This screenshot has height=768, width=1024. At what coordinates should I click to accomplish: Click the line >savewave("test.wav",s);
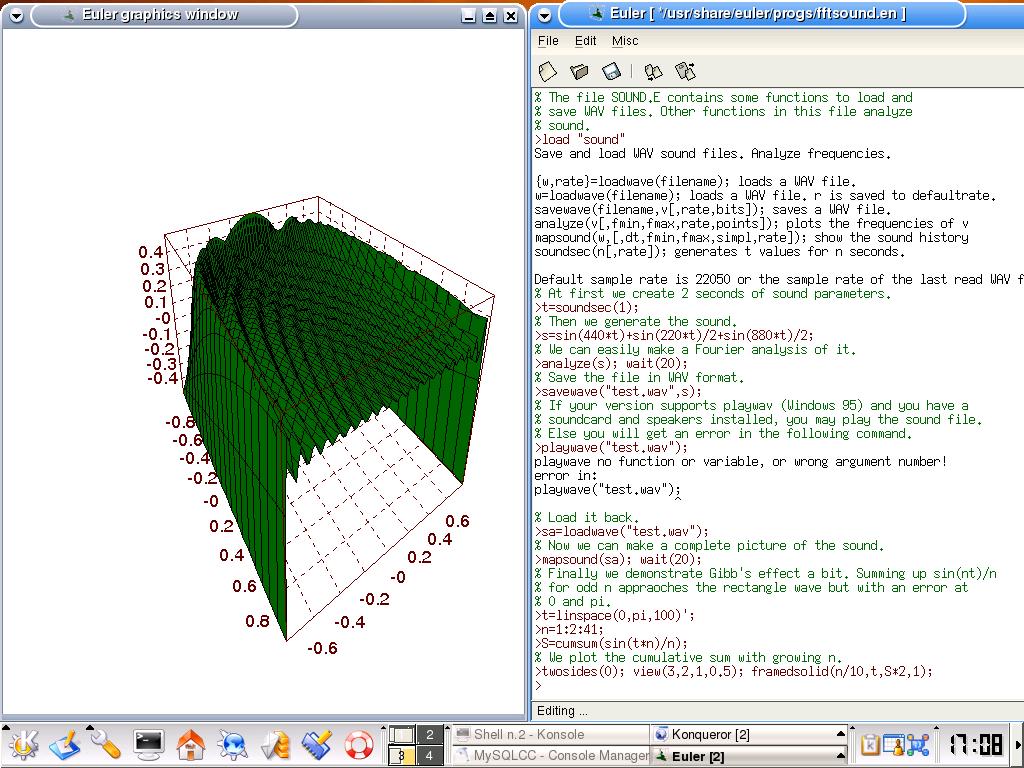(618, 391)
